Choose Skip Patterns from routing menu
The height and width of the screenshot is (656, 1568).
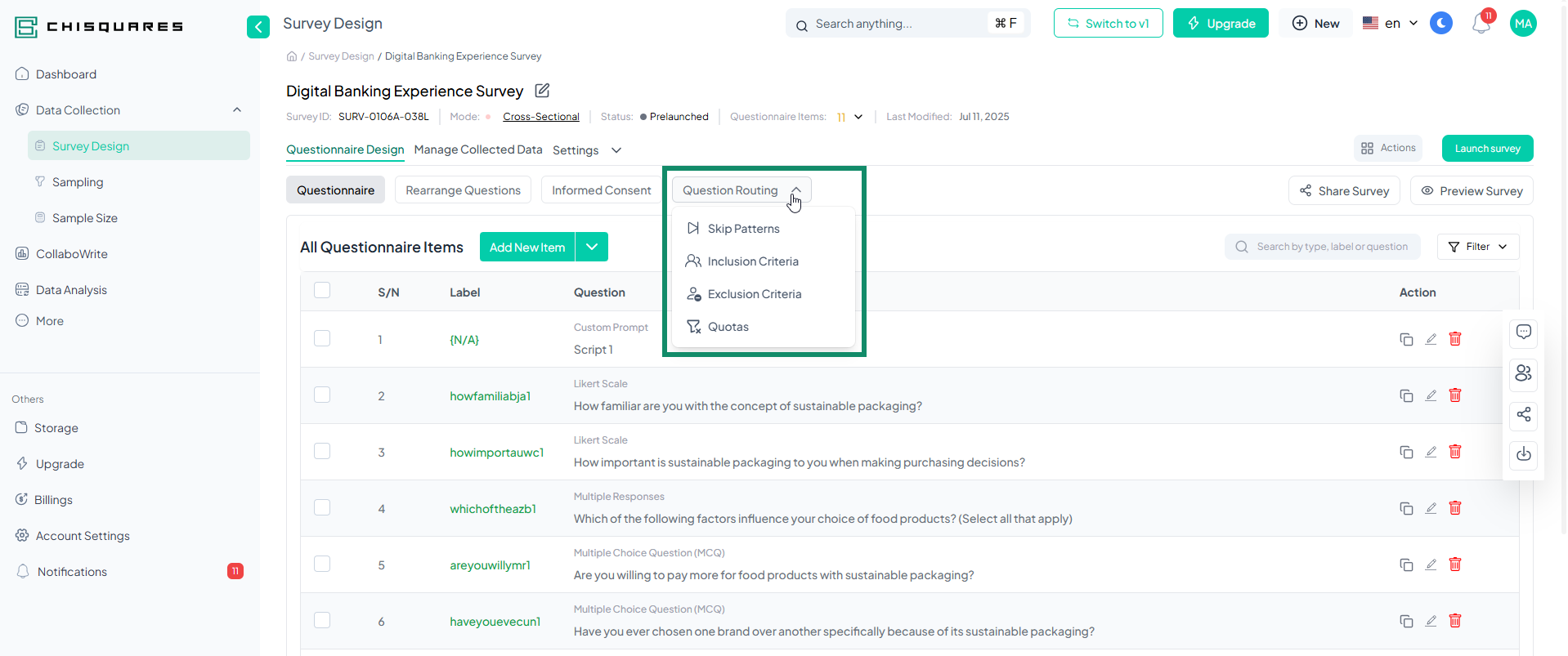point(743,229)
